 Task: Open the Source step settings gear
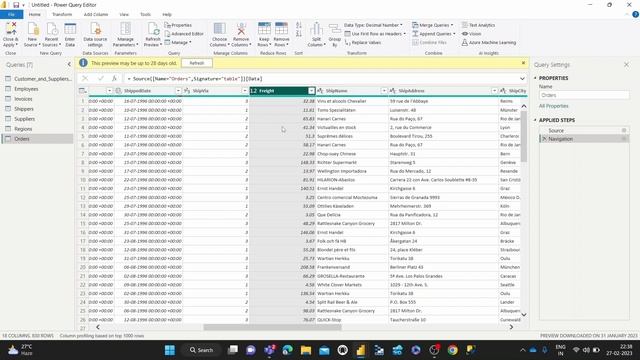pos(624,130)
